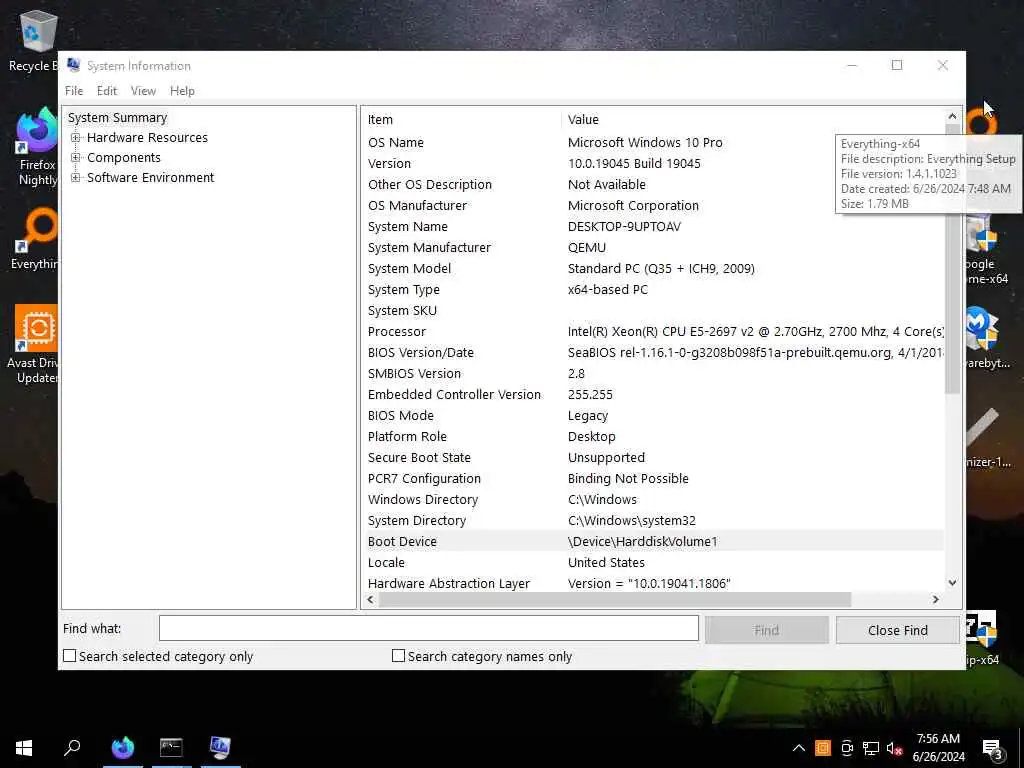This screenshot has width=1024, height=768.
Task: Select the System Name row
Action: (x=653, y=227)
